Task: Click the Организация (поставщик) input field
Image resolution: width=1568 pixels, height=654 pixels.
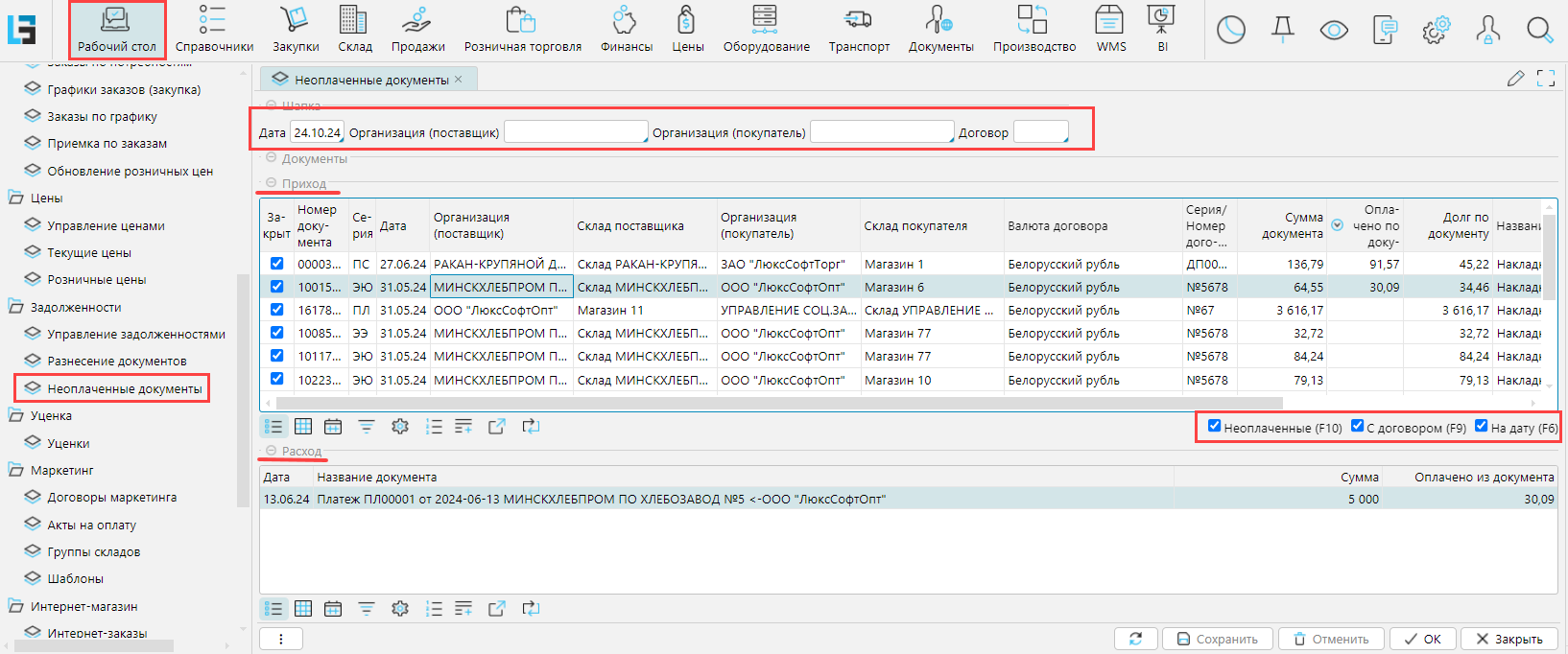Action: tap(575, 132)
